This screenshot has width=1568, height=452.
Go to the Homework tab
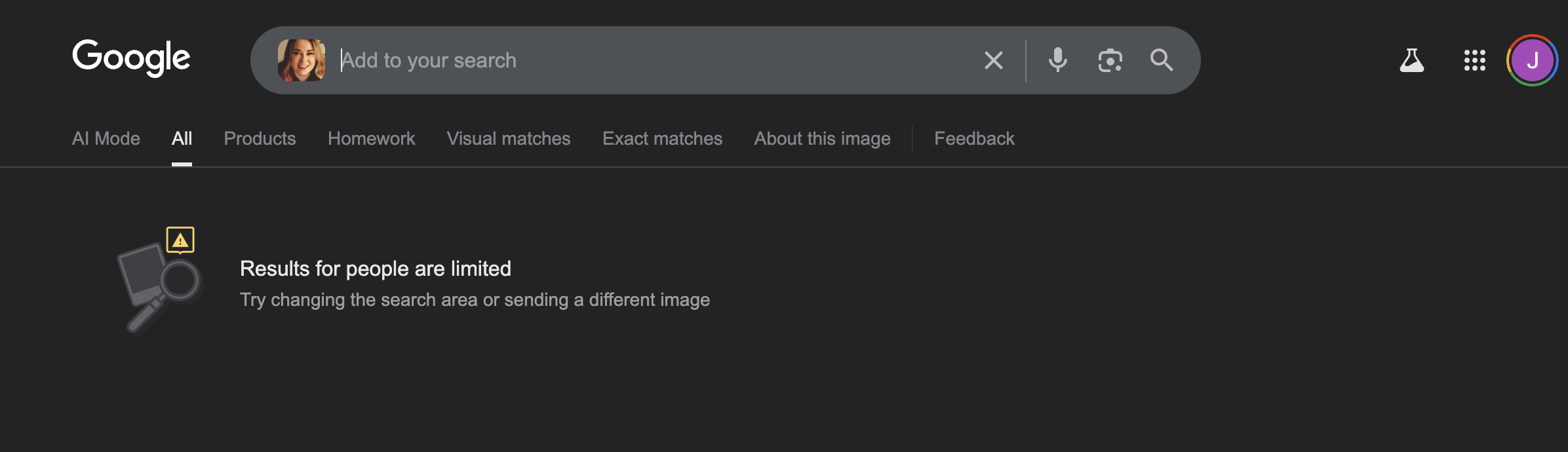pyautogui.click(x=371, y=139)
